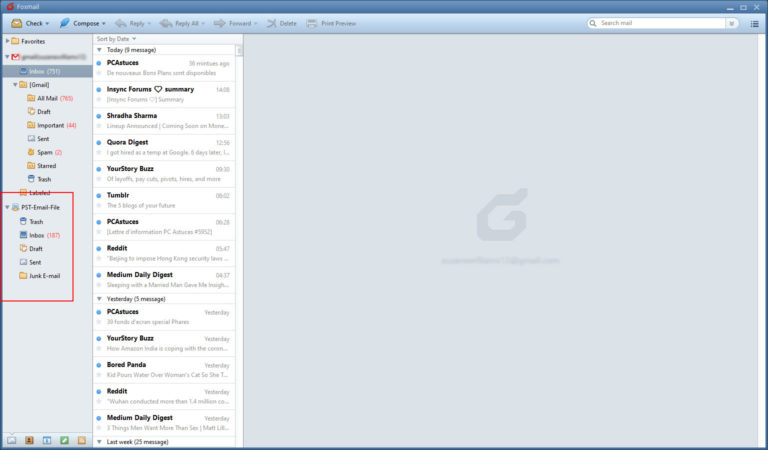Open the green Notes/Tasks icon in bottom bar
Image resolution: width=768 pixels, height=450 pixels.
coord(64,440)
